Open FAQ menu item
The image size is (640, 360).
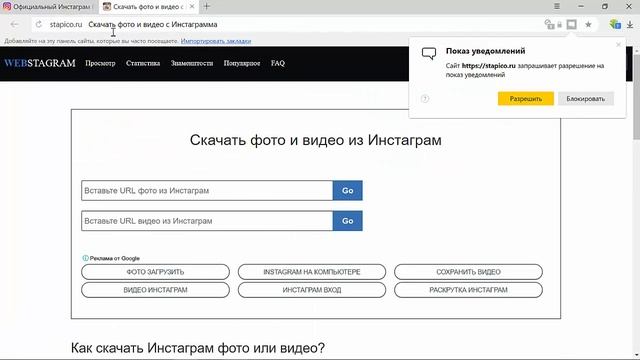(278, 63)
